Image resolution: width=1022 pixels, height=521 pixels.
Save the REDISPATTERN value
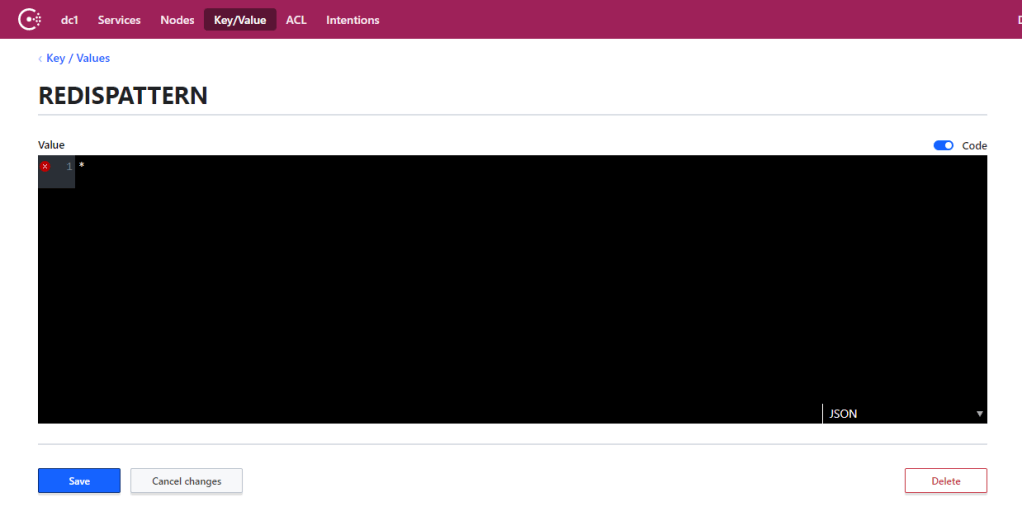tap(79, 481)
